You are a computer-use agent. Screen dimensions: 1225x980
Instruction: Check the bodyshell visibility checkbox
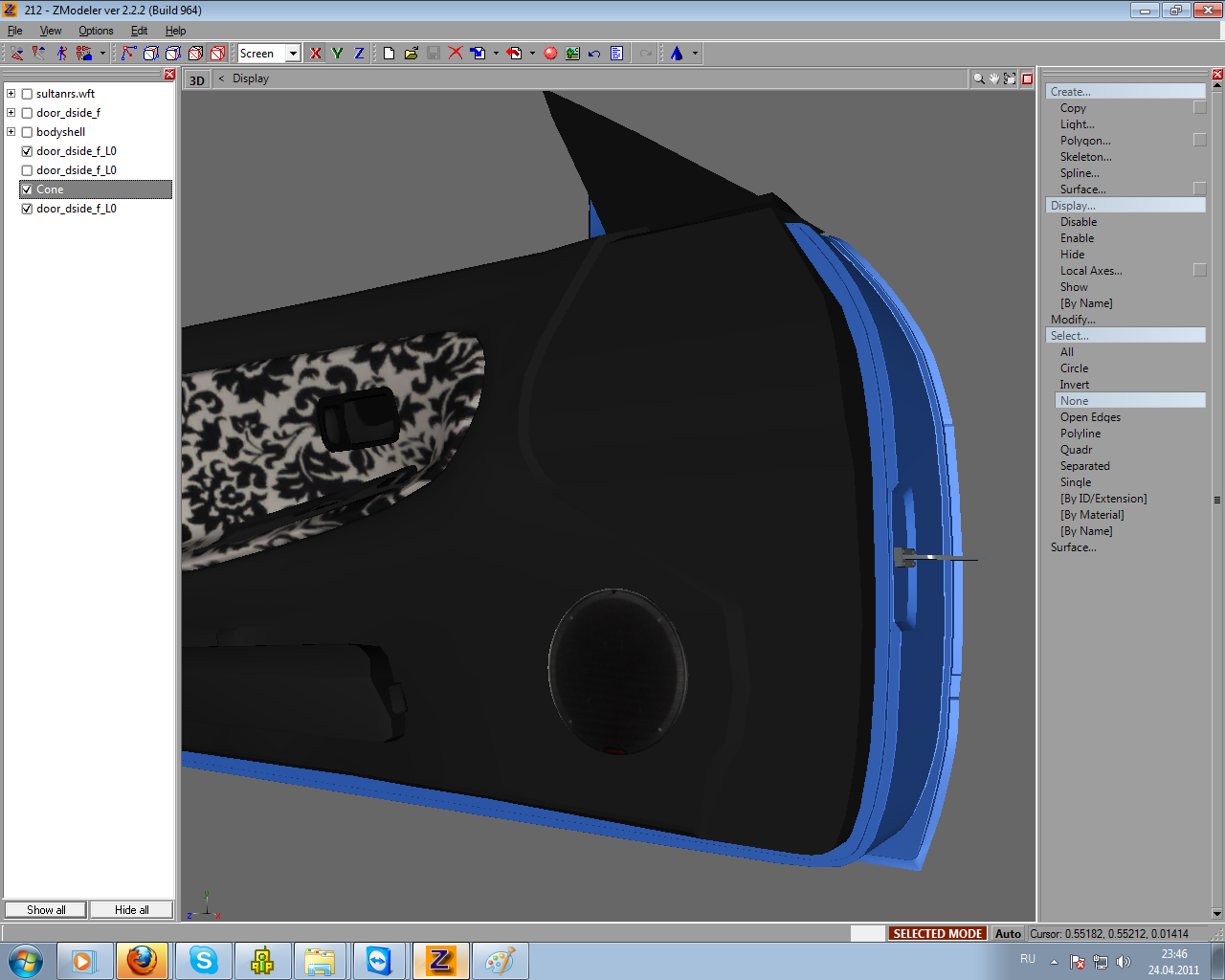27,132
